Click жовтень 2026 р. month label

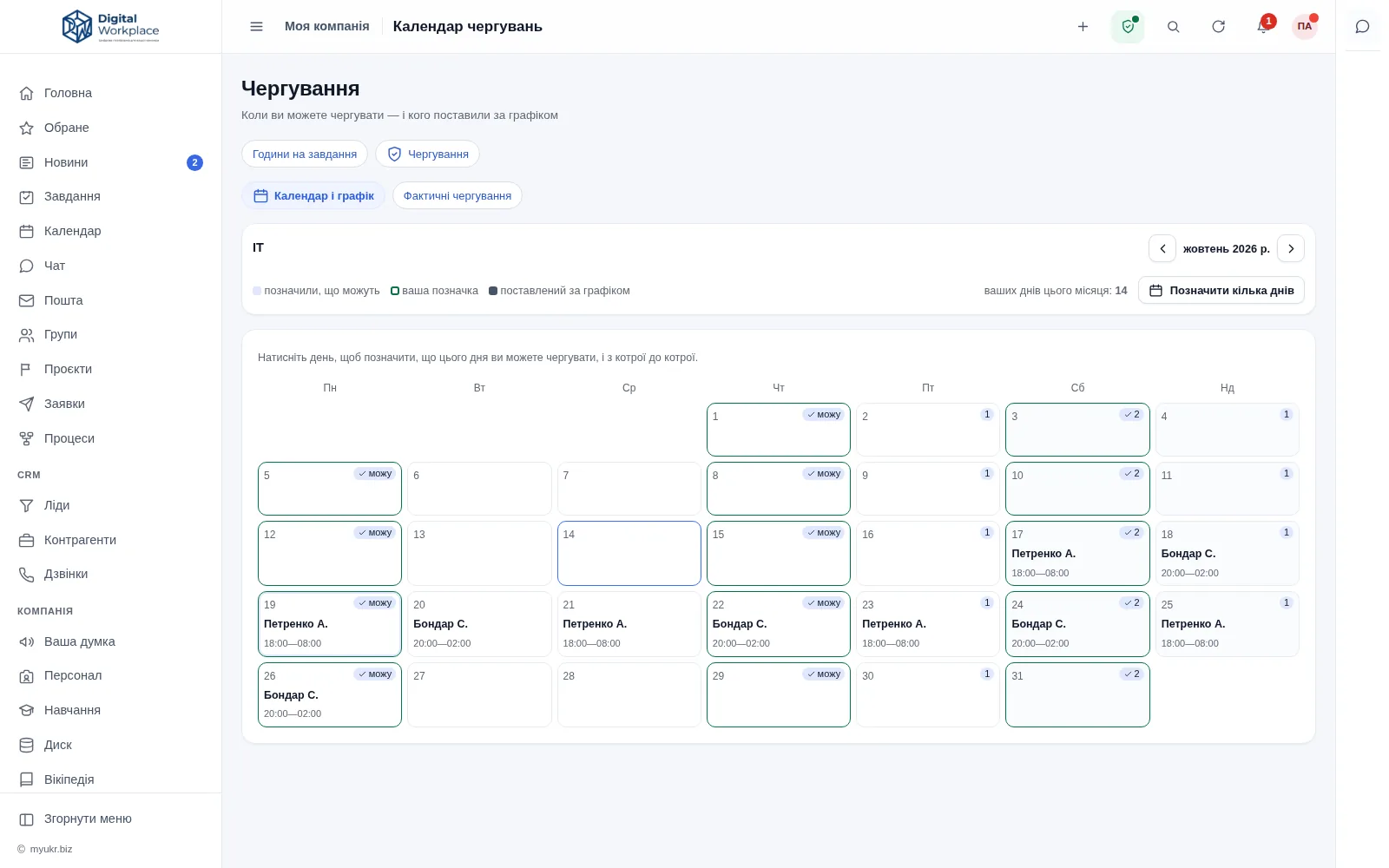(1227, 248)
